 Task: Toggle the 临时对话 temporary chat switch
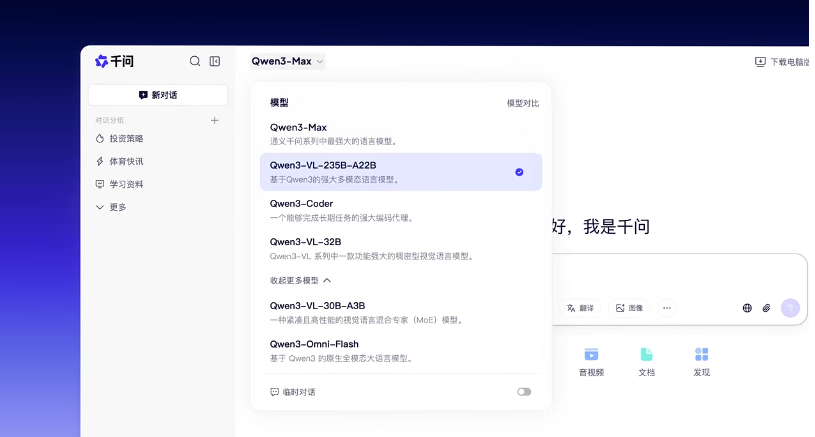(524, 392)
